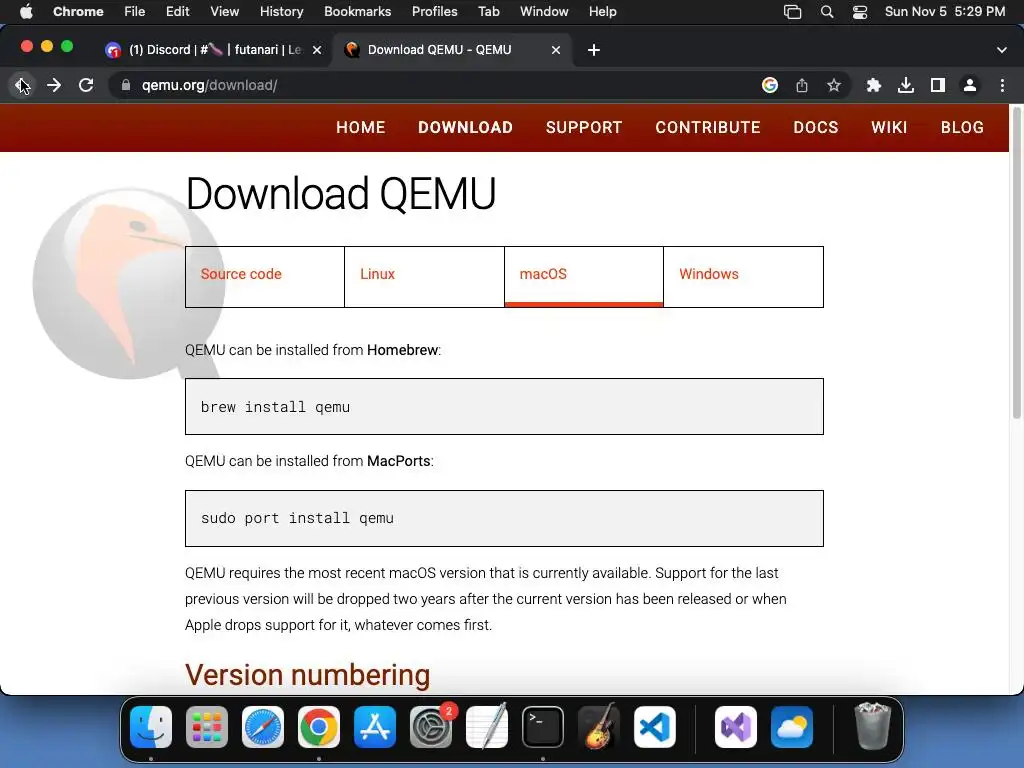Click the page vertical scrollbar
Image resolution: width=1024 pixels, height=768 pixels.
(1016, 264)
